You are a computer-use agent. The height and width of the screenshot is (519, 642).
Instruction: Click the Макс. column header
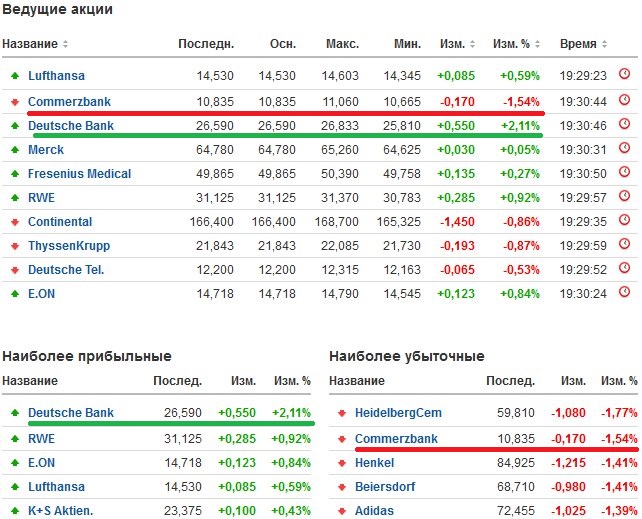pyautogui.click(x=342, y=44)
